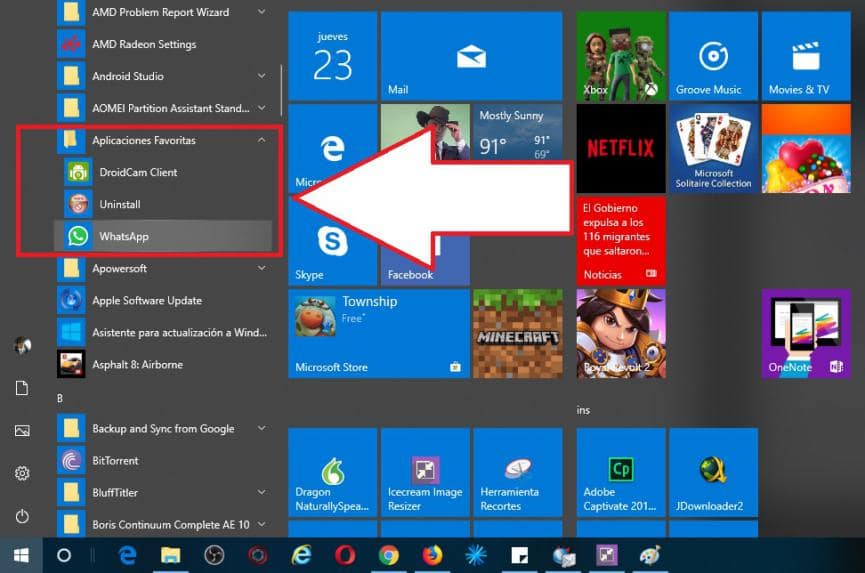
Task: Open Apple Software Update
Action: [163, 301]
